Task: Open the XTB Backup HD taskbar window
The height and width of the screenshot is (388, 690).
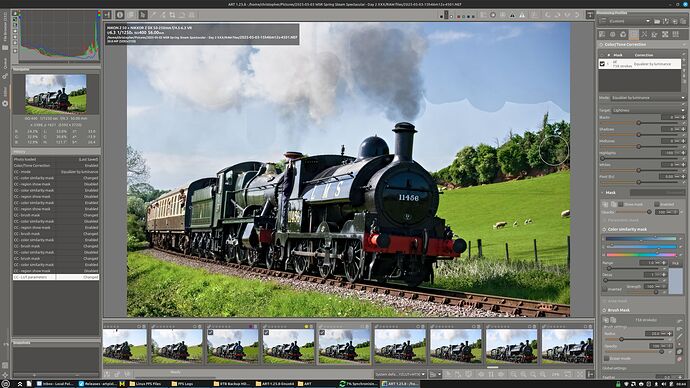Action: (x=232, y=384)
